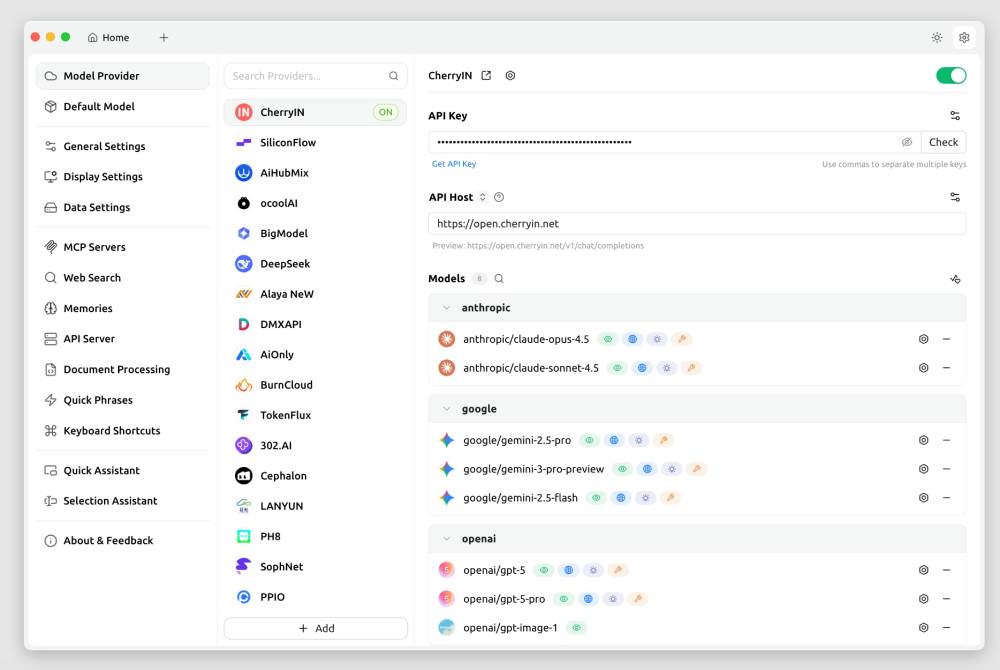The height and width of the screenshot is (670, 1000).
Task: Toggle the light theme sun icon
Action: (936, 38)
